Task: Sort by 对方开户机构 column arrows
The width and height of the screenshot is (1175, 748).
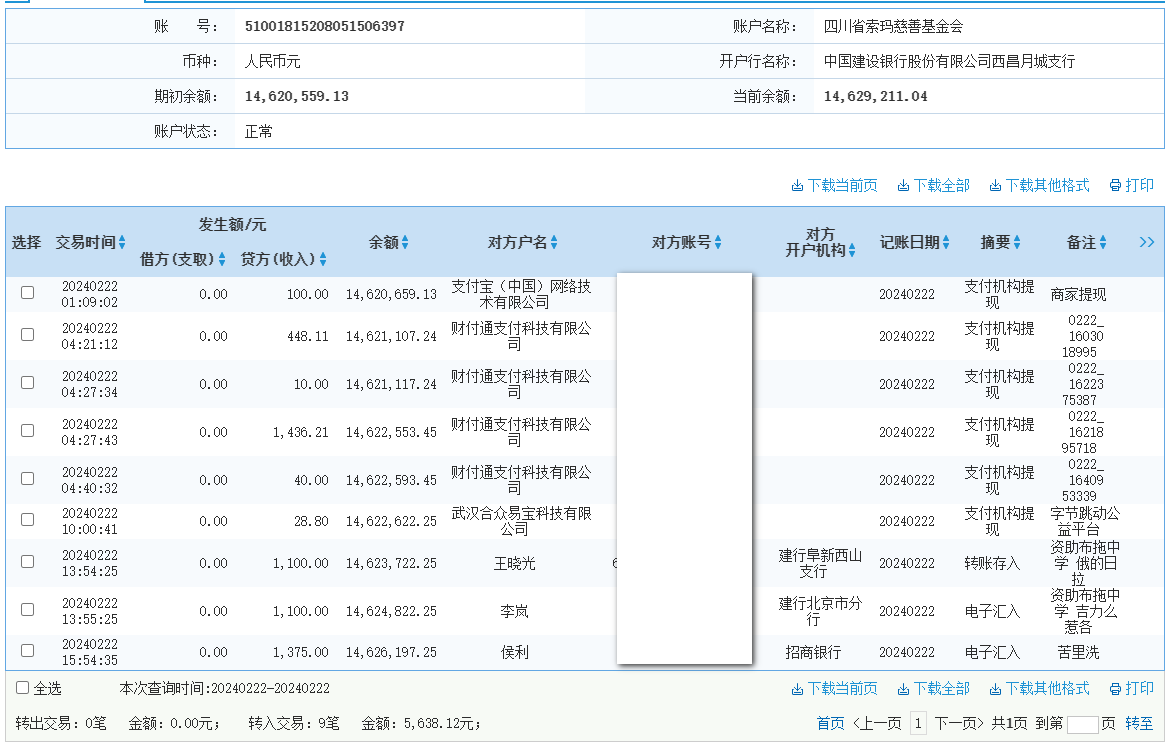Action: tap(852, 250)
